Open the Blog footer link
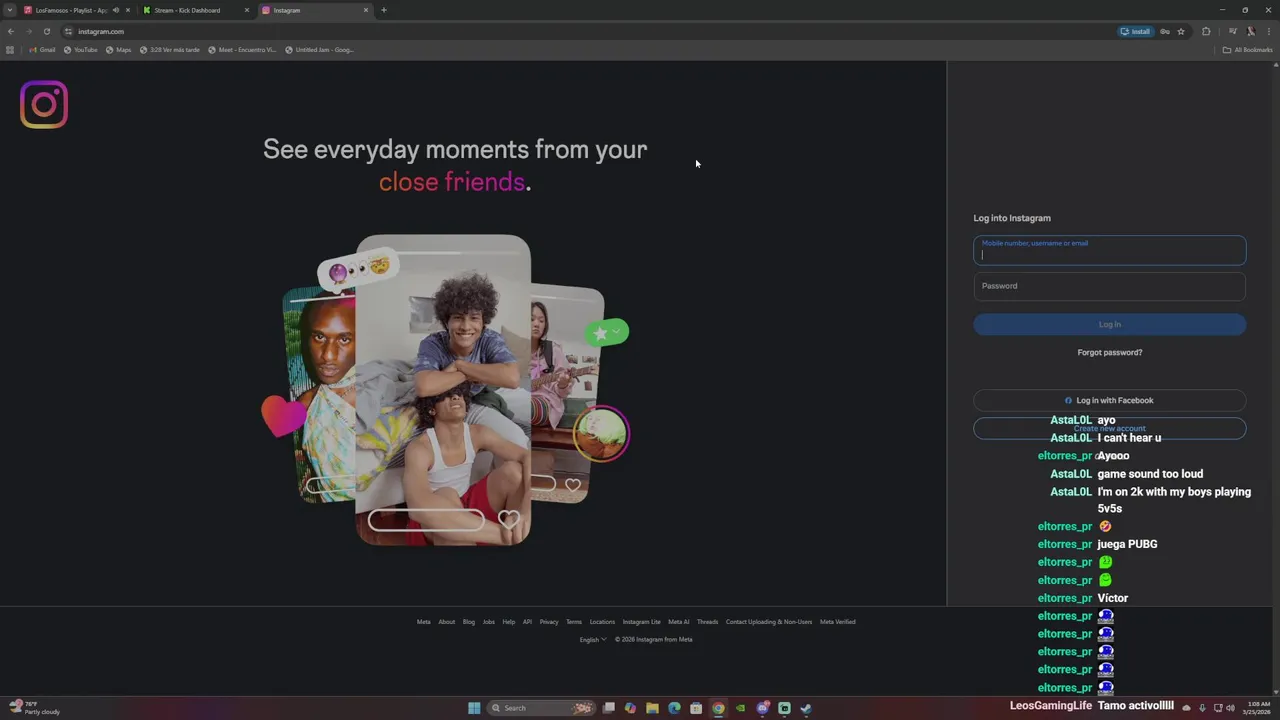Image resolution: width=1280 pixels, height=720 pixels. click(x=469, y=622)
